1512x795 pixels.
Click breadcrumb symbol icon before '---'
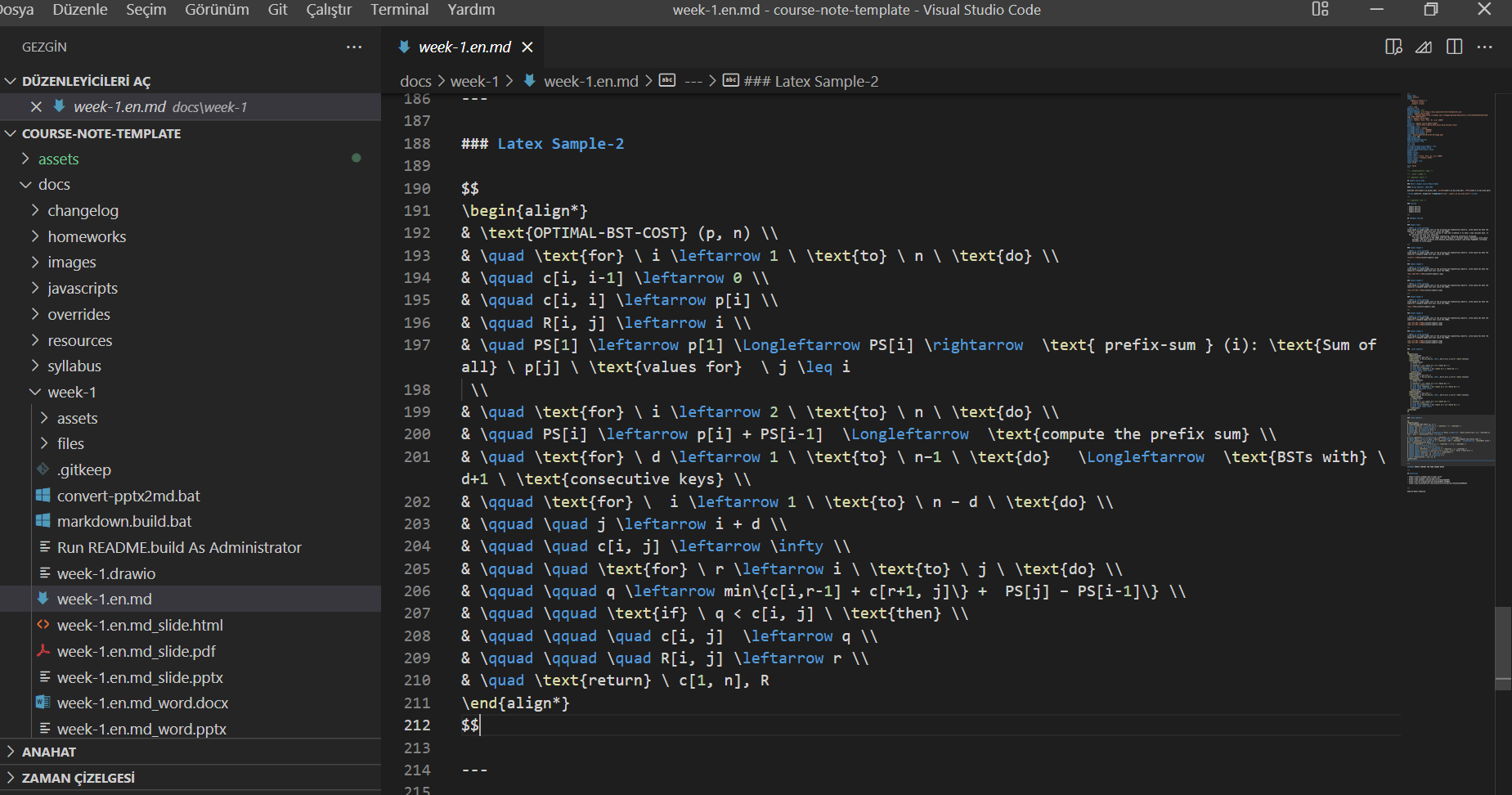coord(667,80)
